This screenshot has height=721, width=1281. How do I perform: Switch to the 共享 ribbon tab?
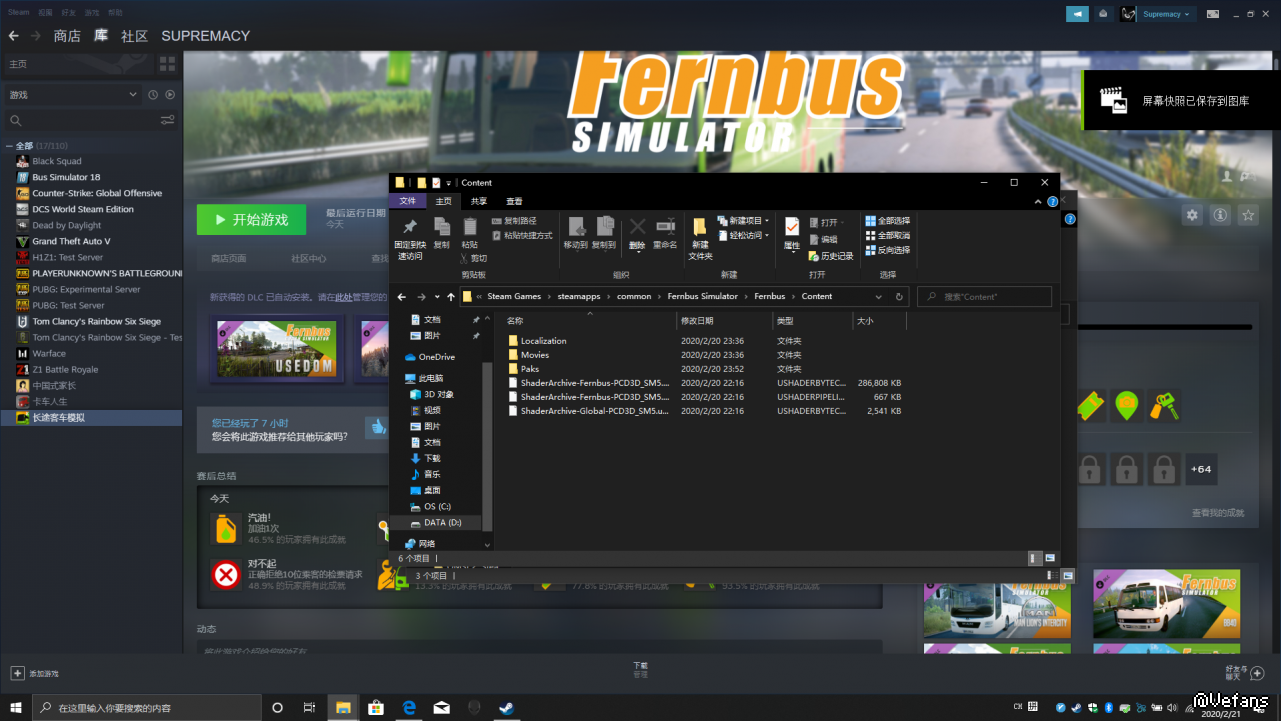[x=479, y=201]
